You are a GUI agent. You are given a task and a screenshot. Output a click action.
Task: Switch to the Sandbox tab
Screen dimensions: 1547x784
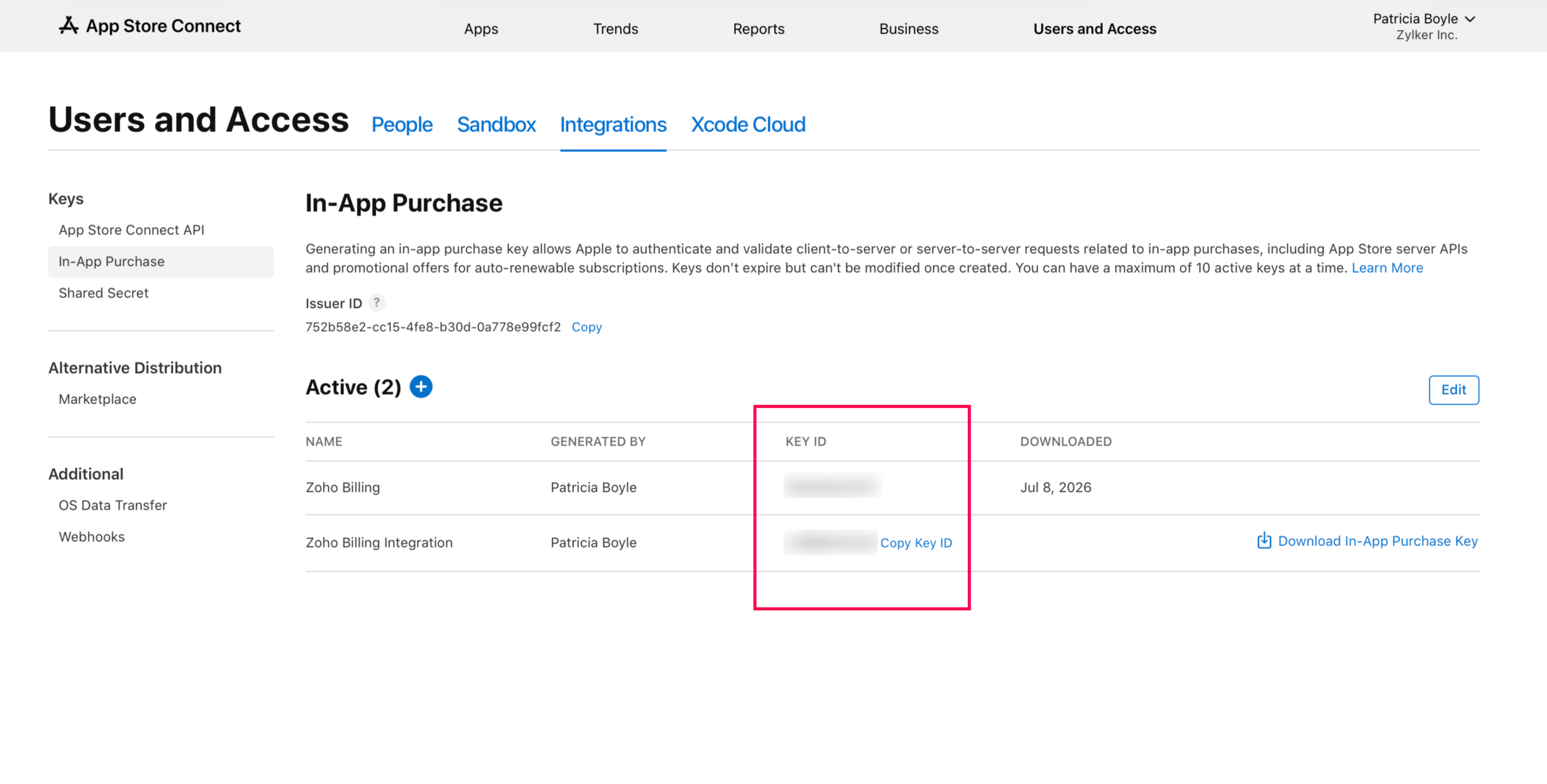(x=496, y=124)
